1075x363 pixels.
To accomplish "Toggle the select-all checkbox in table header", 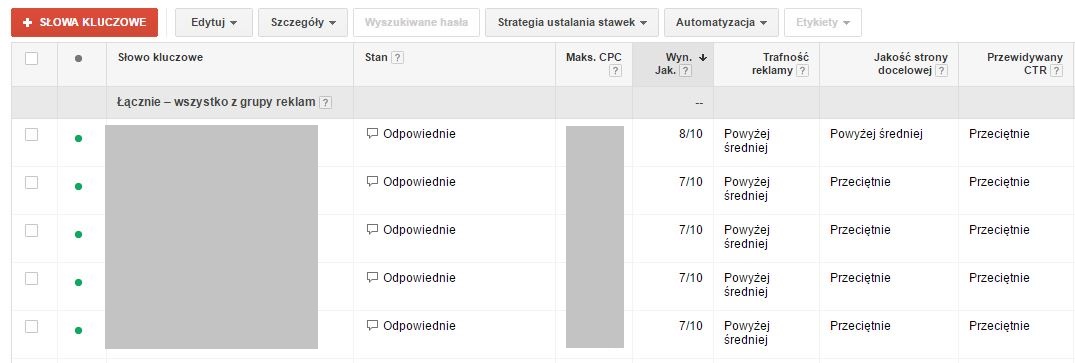I will 32,58.
